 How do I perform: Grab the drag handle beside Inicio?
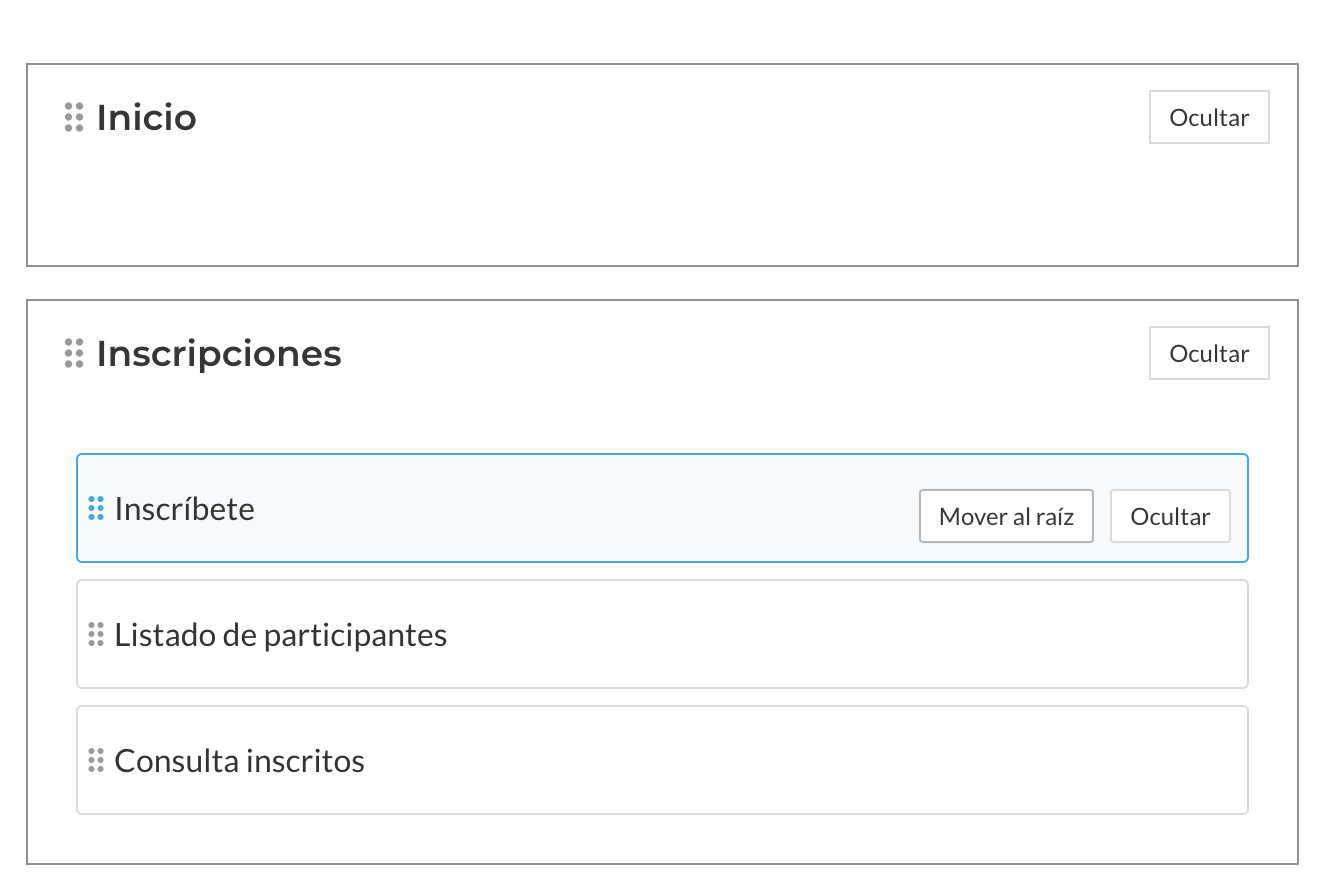[74, 117]
